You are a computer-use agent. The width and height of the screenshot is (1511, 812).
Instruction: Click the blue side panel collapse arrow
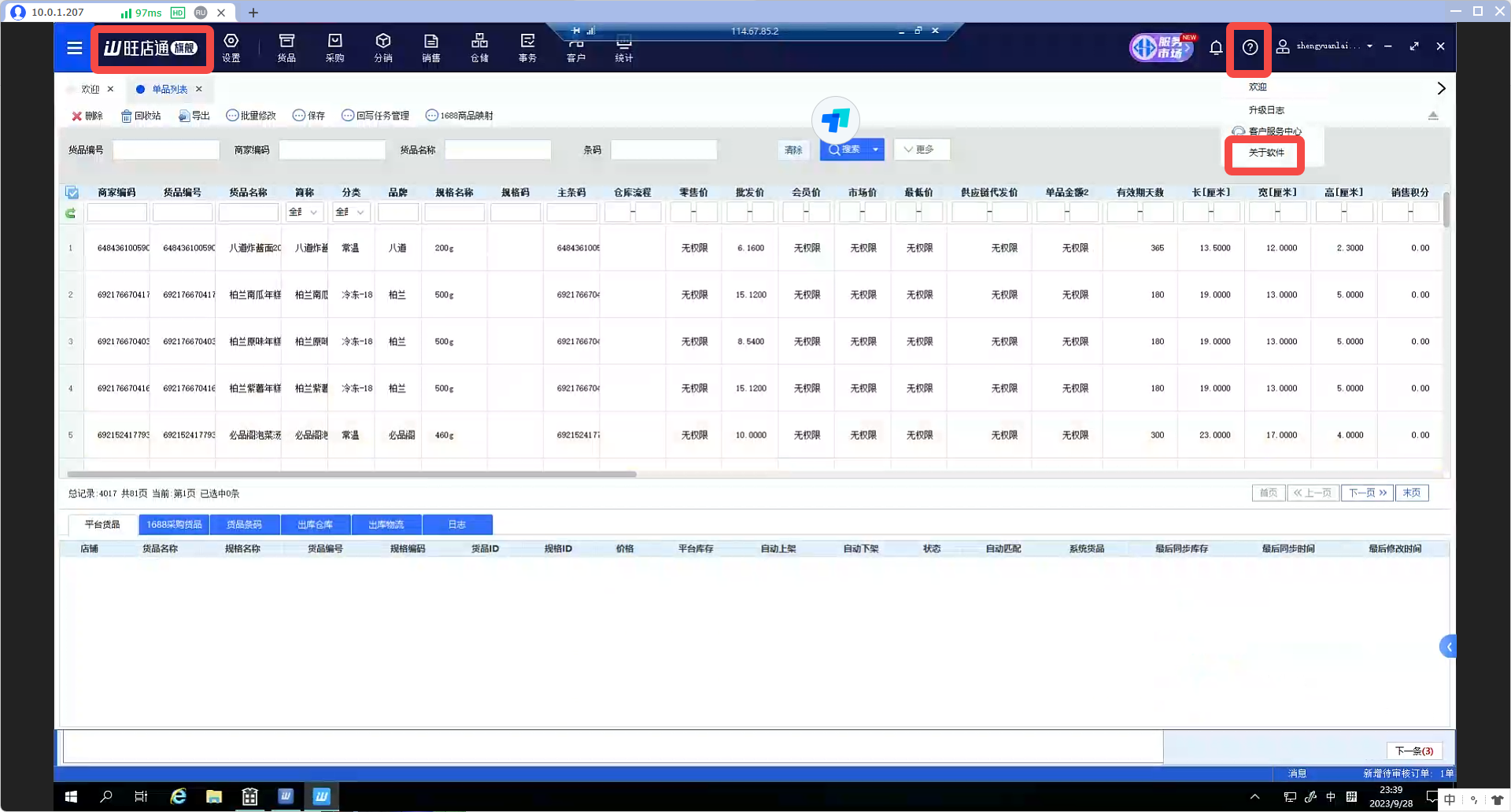point(1447,647)
